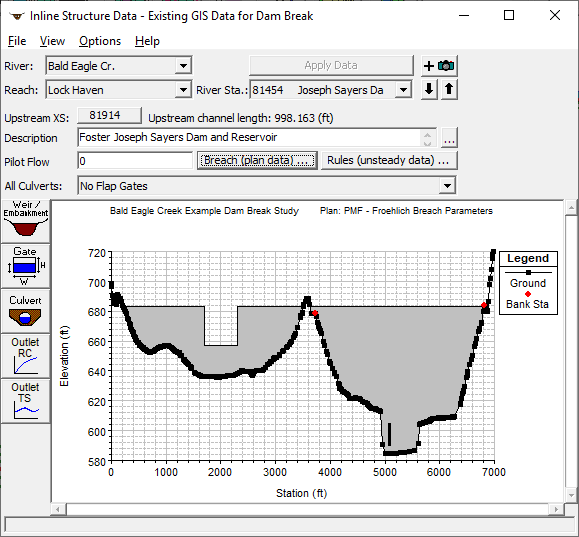Open the Options menu
The height and width of the screenshot is (537, 579).
click(100, 41)
